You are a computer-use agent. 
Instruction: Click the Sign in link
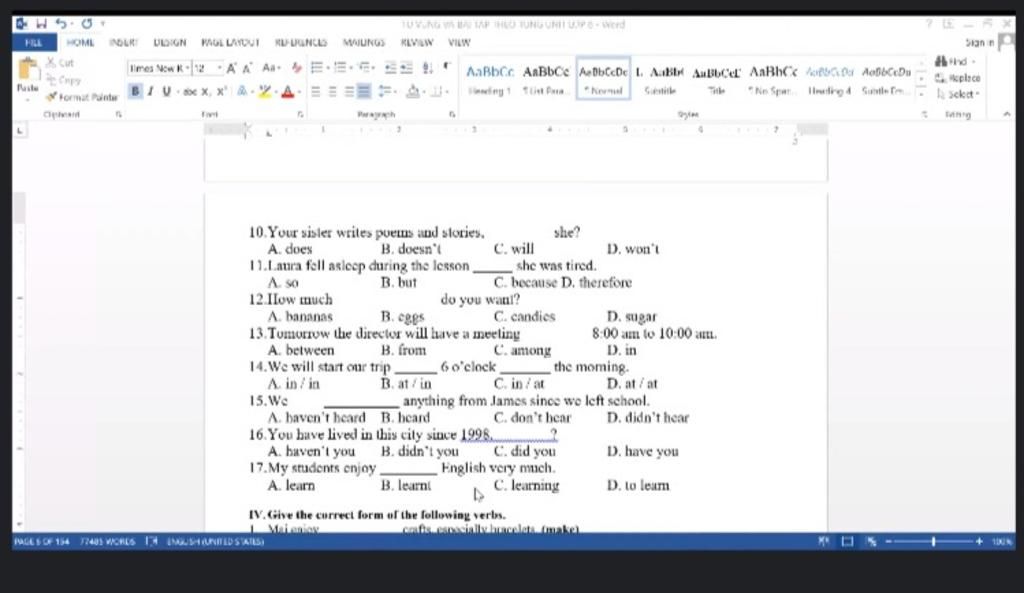click(x=979, y=42)
